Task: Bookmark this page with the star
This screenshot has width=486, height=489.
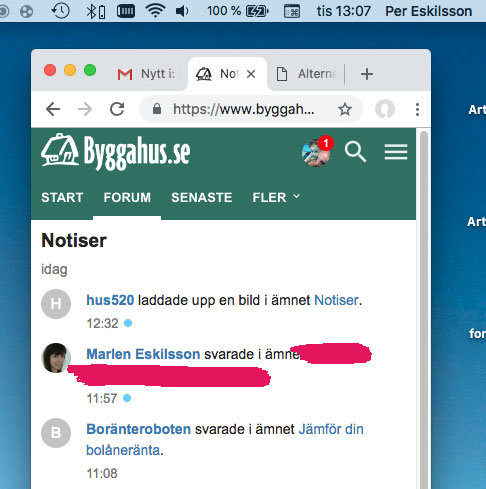Action: (x=345, y=109)
